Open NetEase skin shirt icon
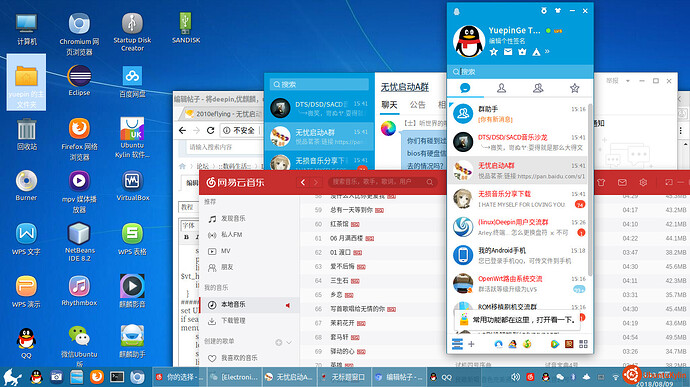 coord(601,182)
